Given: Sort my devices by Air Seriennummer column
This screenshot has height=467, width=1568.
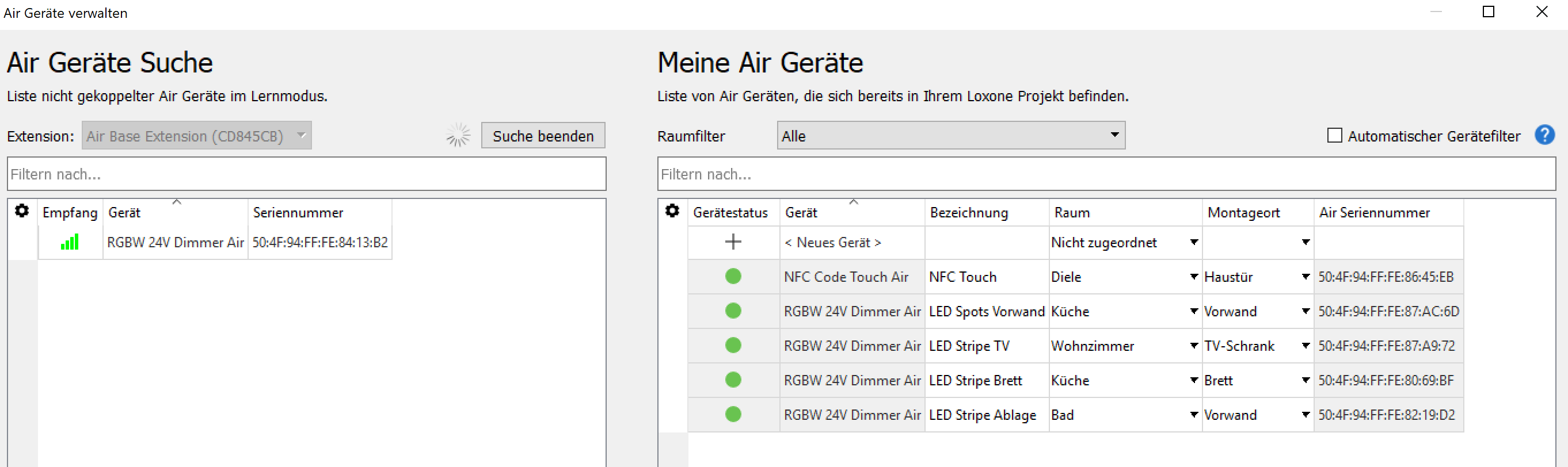Looking at the screenshot, I should click(x=1388, y=213).
